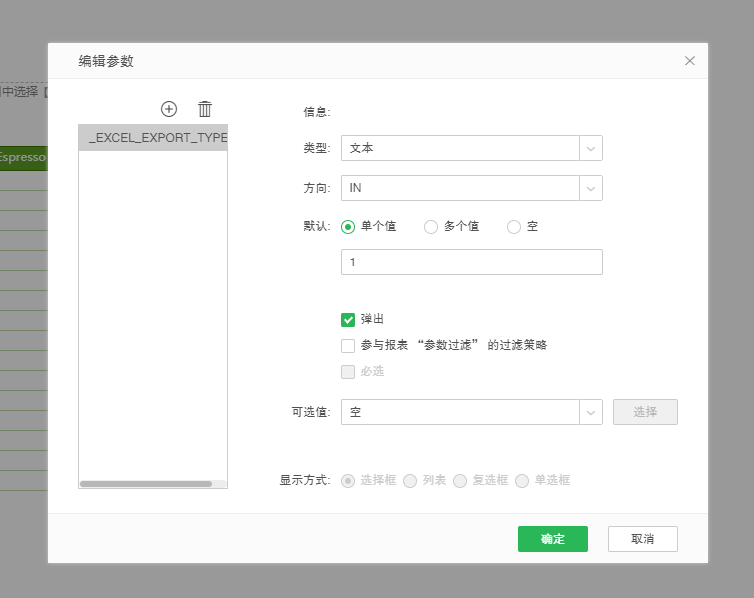Screen dimensions: 754x598
Task: Uncheck the 弹出 checkbox
Action: coord(348,320)
